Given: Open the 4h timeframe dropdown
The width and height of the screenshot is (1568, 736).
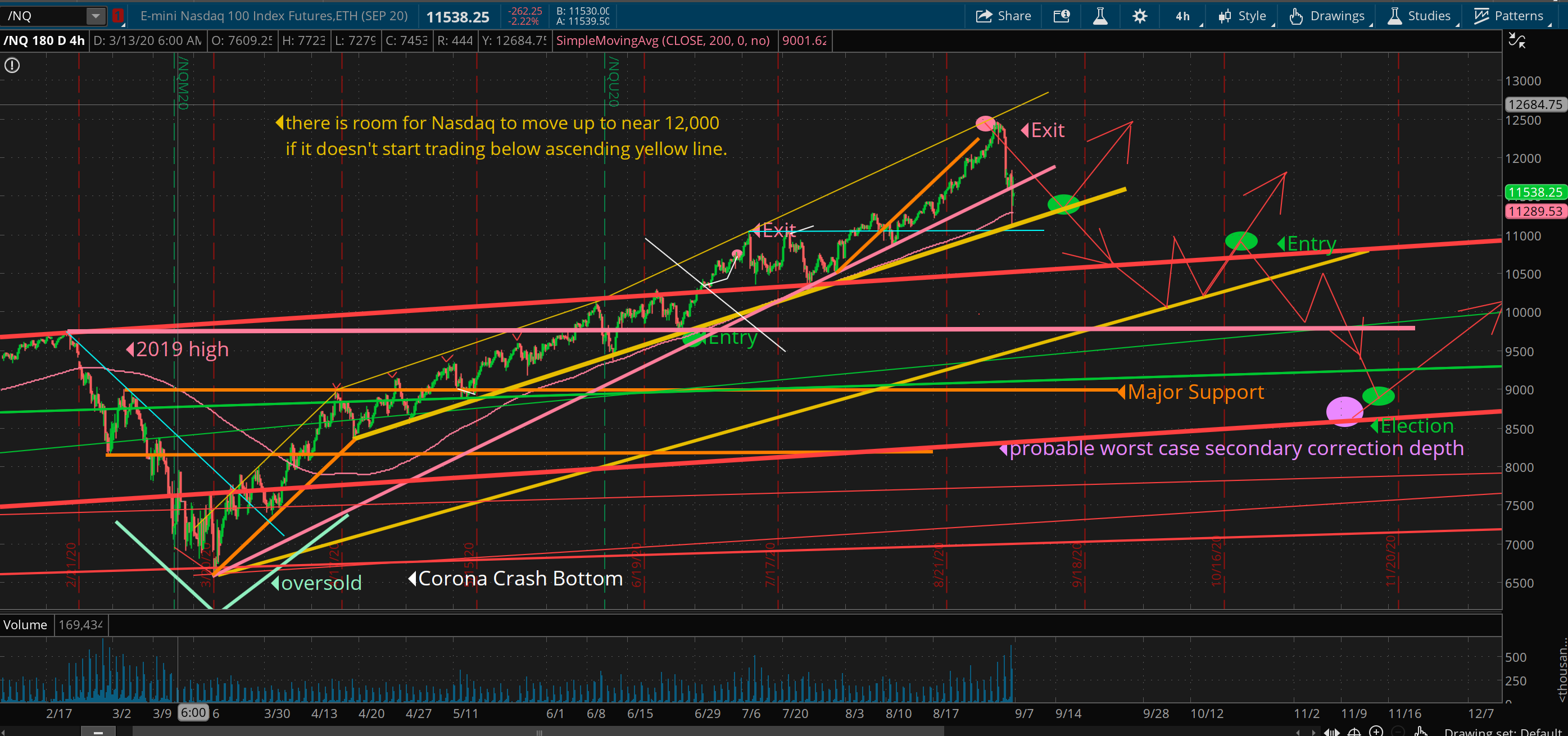Looking at the screenshot, I should (x=1183, y=16).
